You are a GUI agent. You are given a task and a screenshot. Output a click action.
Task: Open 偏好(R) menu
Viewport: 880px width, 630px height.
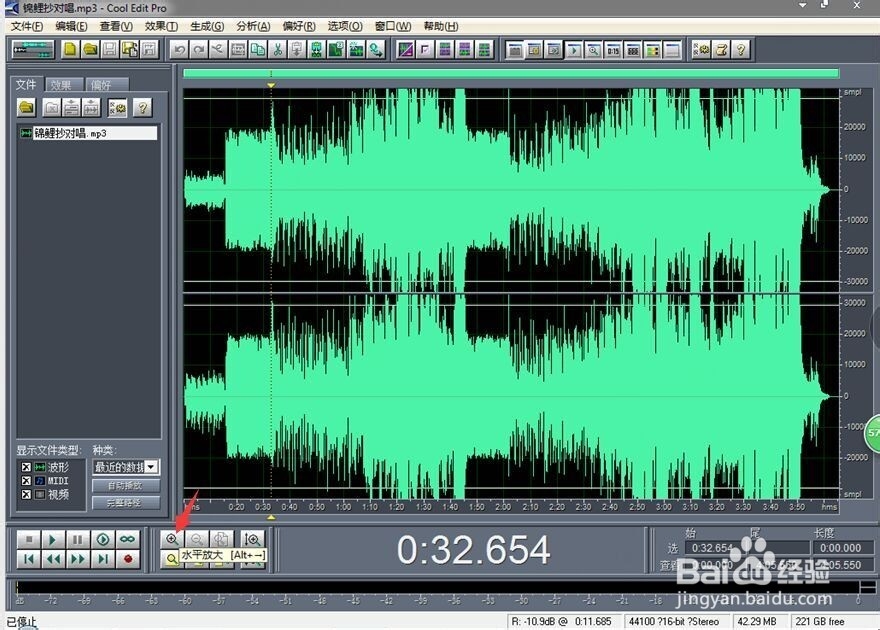[299, 26]
